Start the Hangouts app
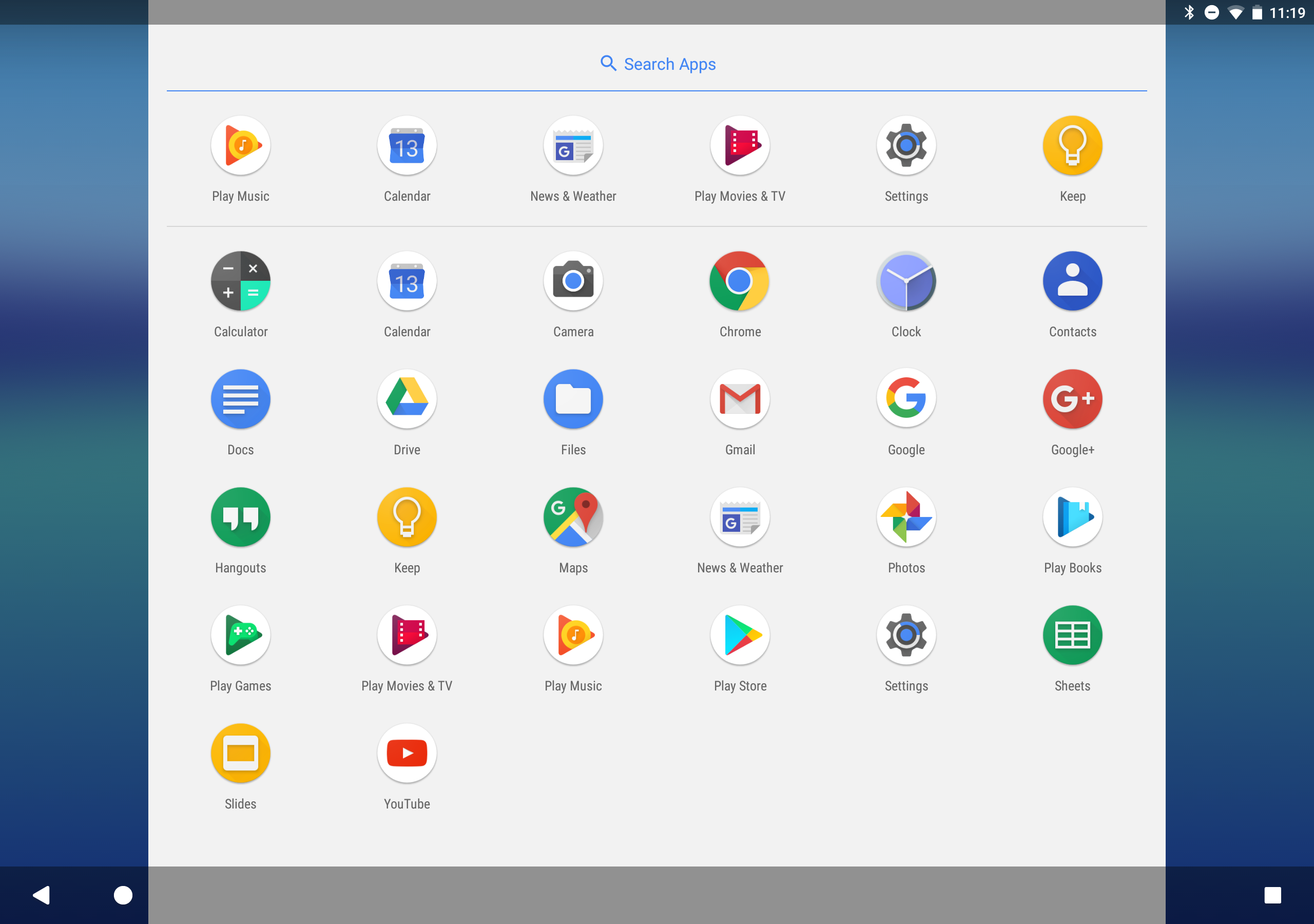The image size is (1314, 924). click(240, 517)
